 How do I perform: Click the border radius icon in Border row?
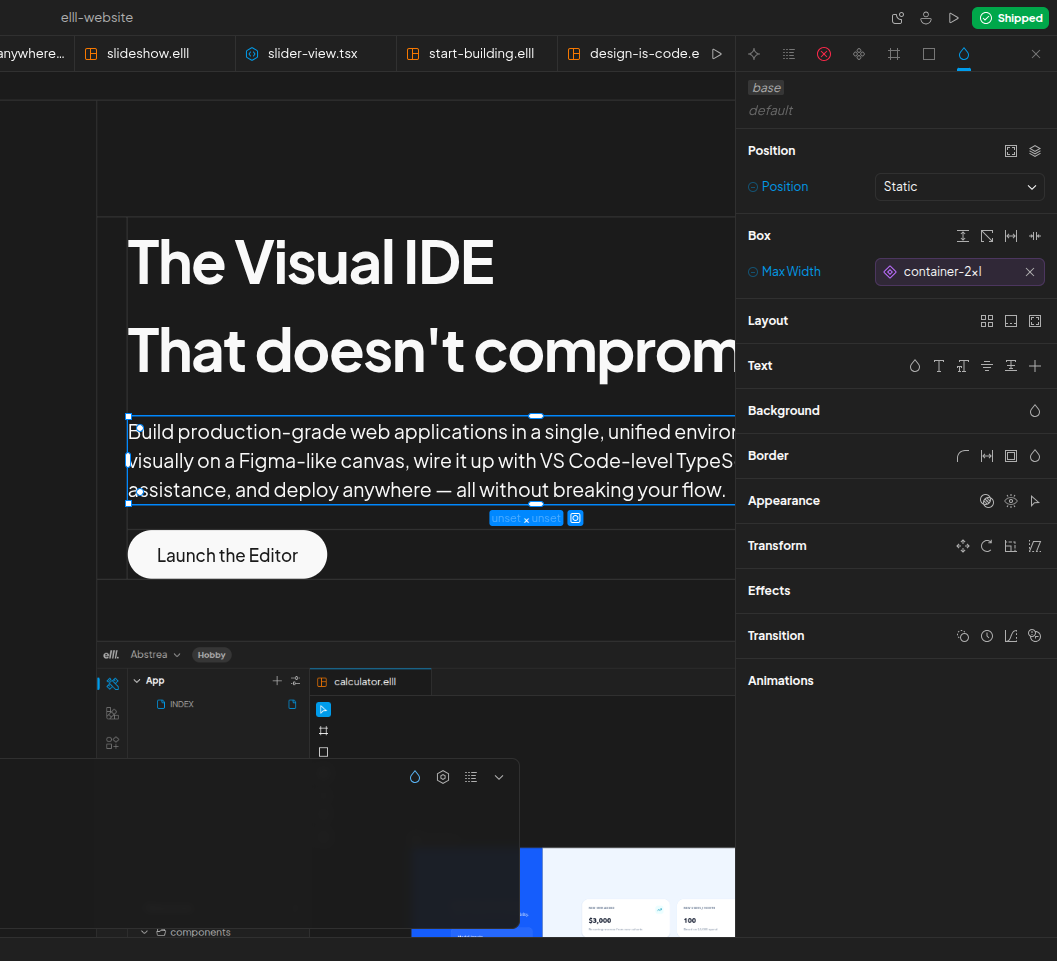point(963,456)
